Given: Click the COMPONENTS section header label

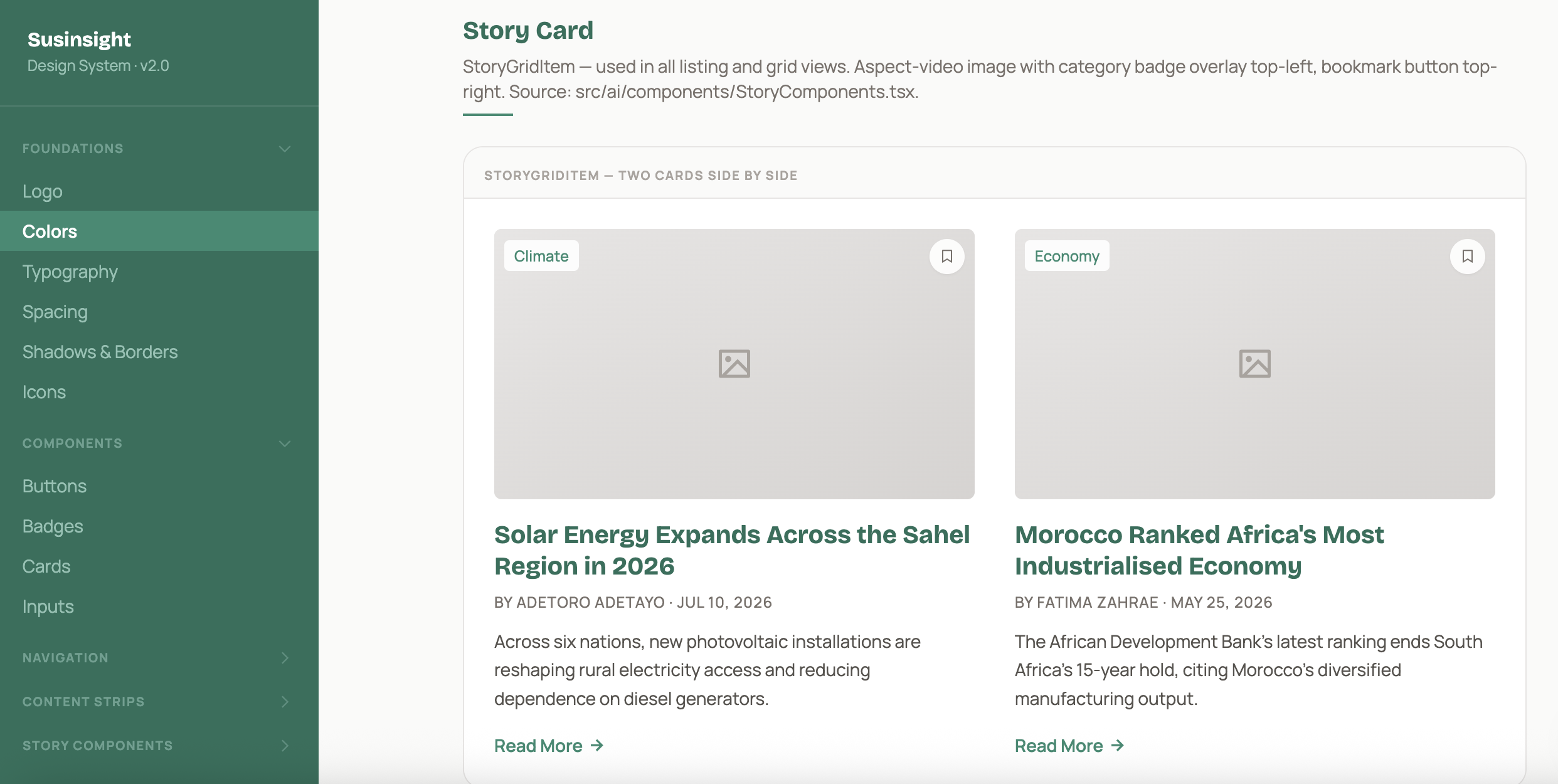Looking at the screenshot, I should click(x=72, y=443).
